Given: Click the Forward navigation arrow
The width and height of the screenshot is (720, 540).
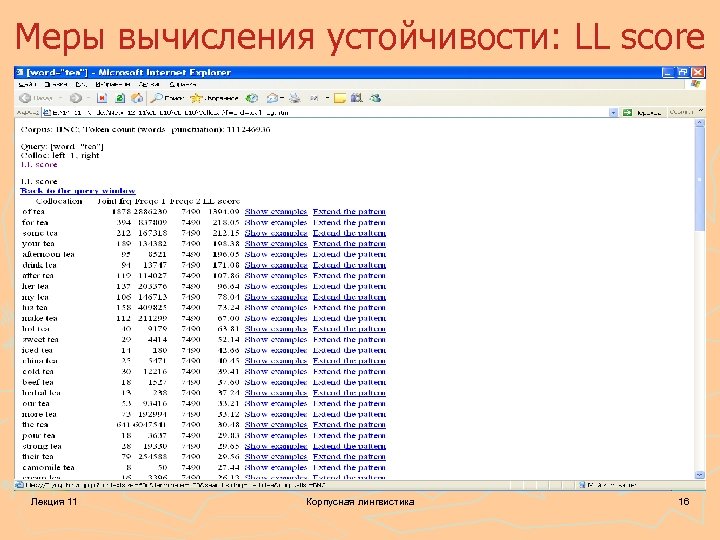Looking at the screenshot, I should click(x=76, y=98).
